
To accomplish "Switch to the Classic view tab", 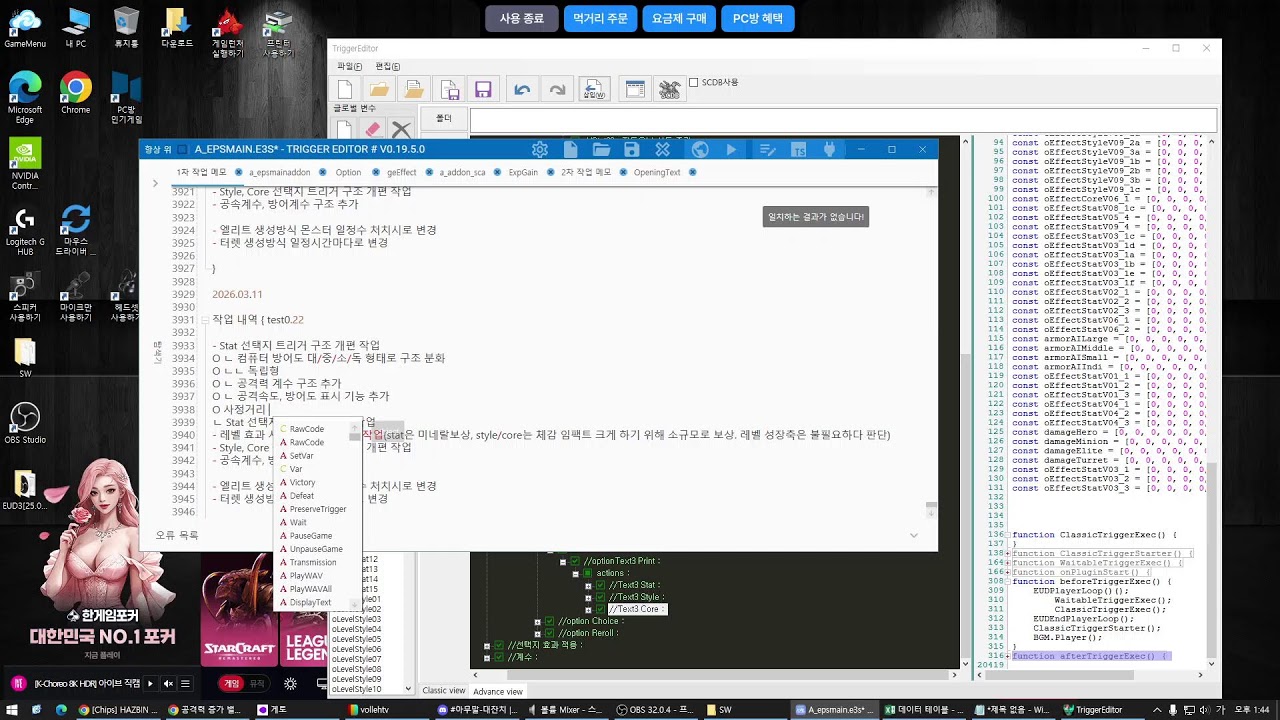I will [443, 691].
